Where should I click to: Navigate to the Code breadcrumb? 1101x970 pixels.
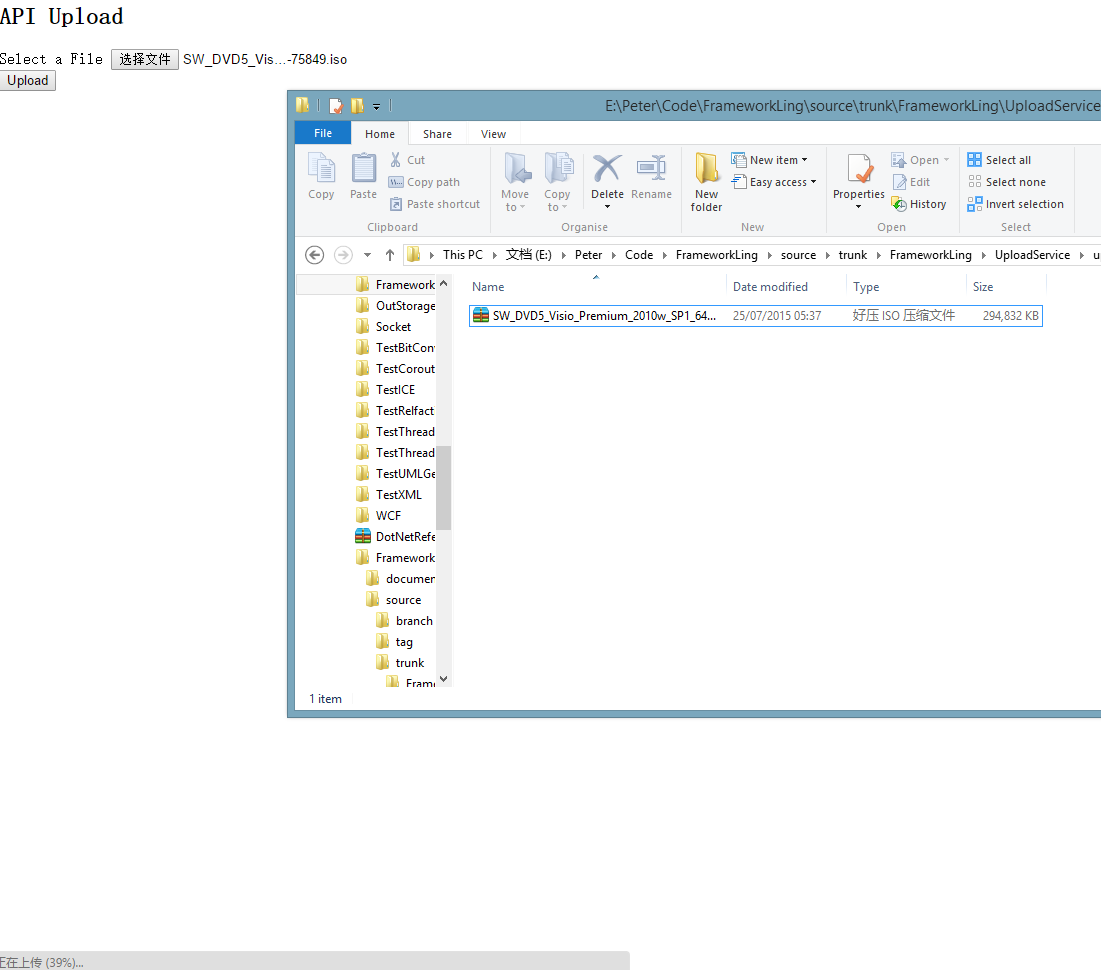pyautogui.click(x=639, y=255)
